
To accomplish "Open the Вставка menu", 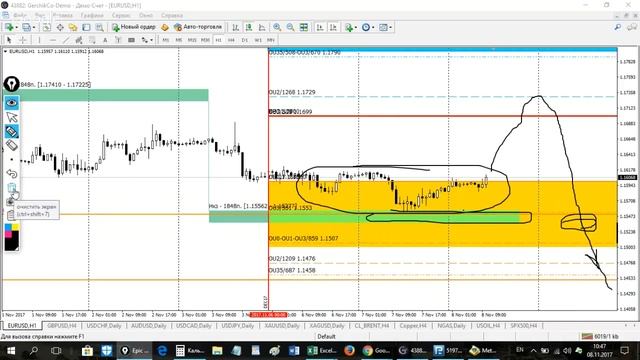I will click(62, 16).
